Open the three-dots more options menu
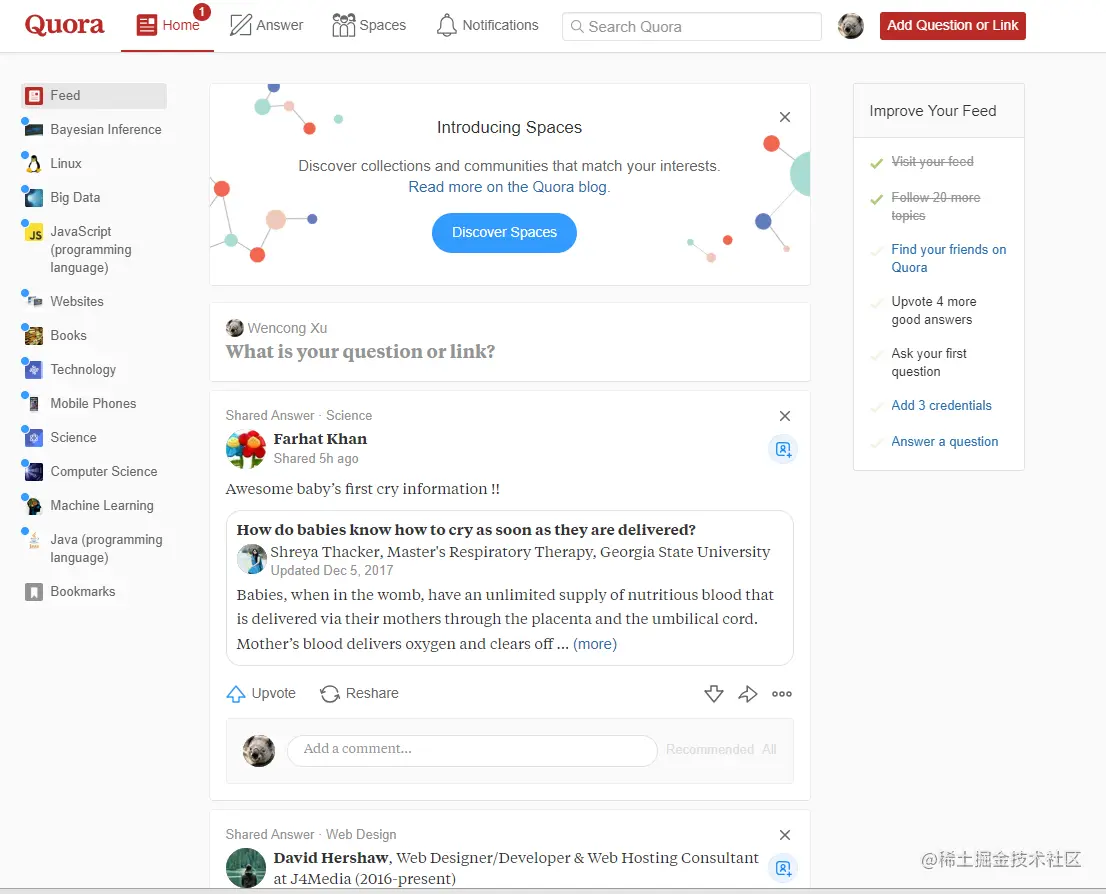The height and width of the screenshot is (894, 1106). pos(782,694)
